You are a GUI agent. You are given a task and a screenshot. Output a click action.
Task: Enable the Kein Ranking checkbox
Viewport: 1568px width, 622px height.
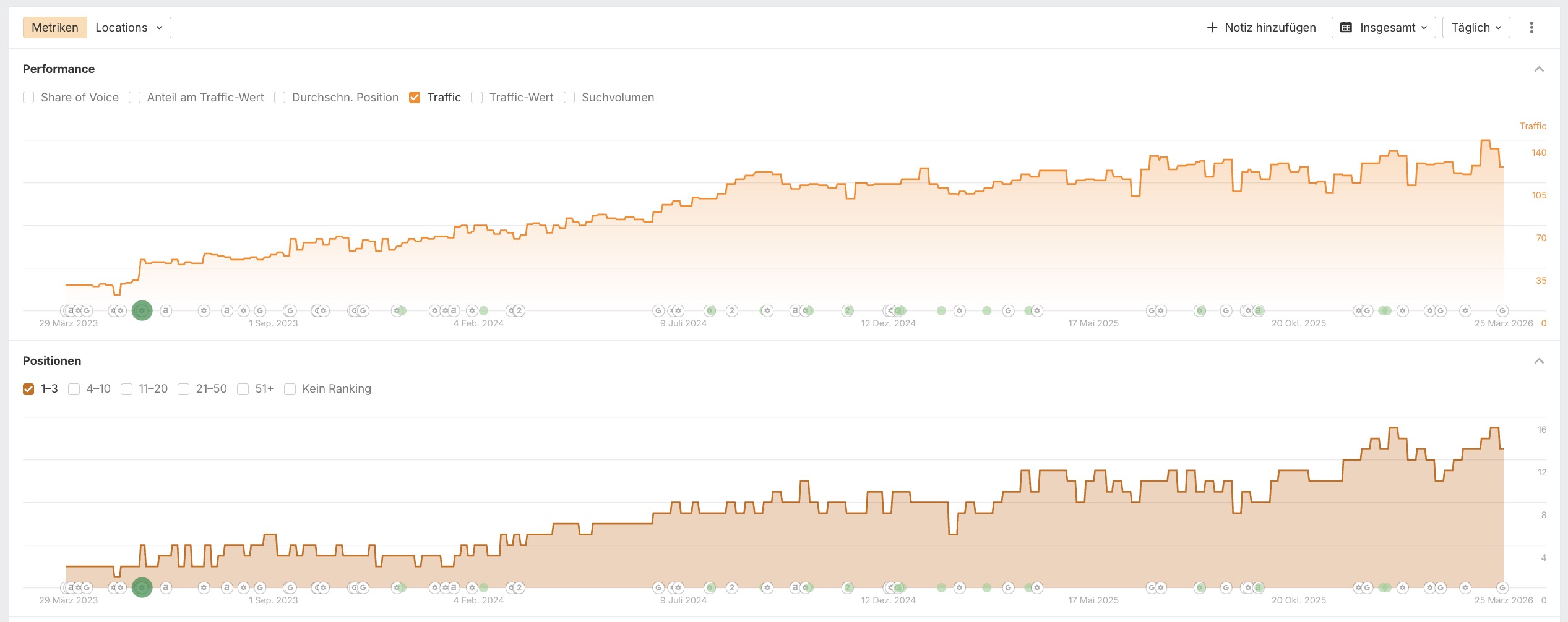[290, 389]
